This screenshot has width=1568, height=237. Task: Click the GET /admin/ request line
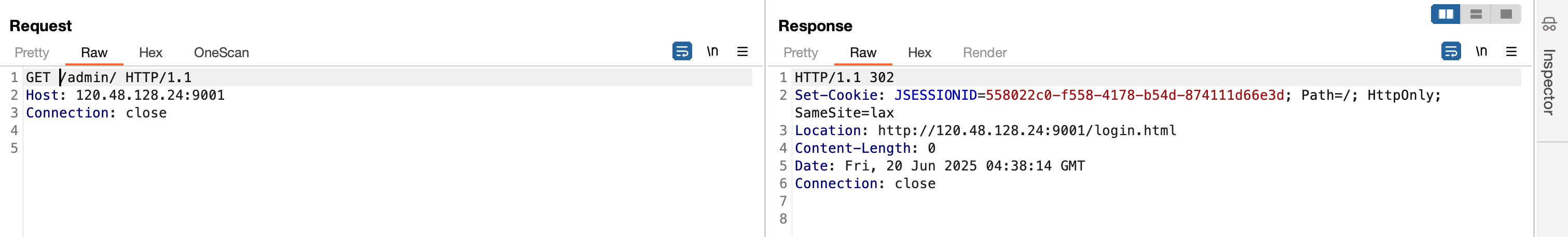[x=108, y=77]
